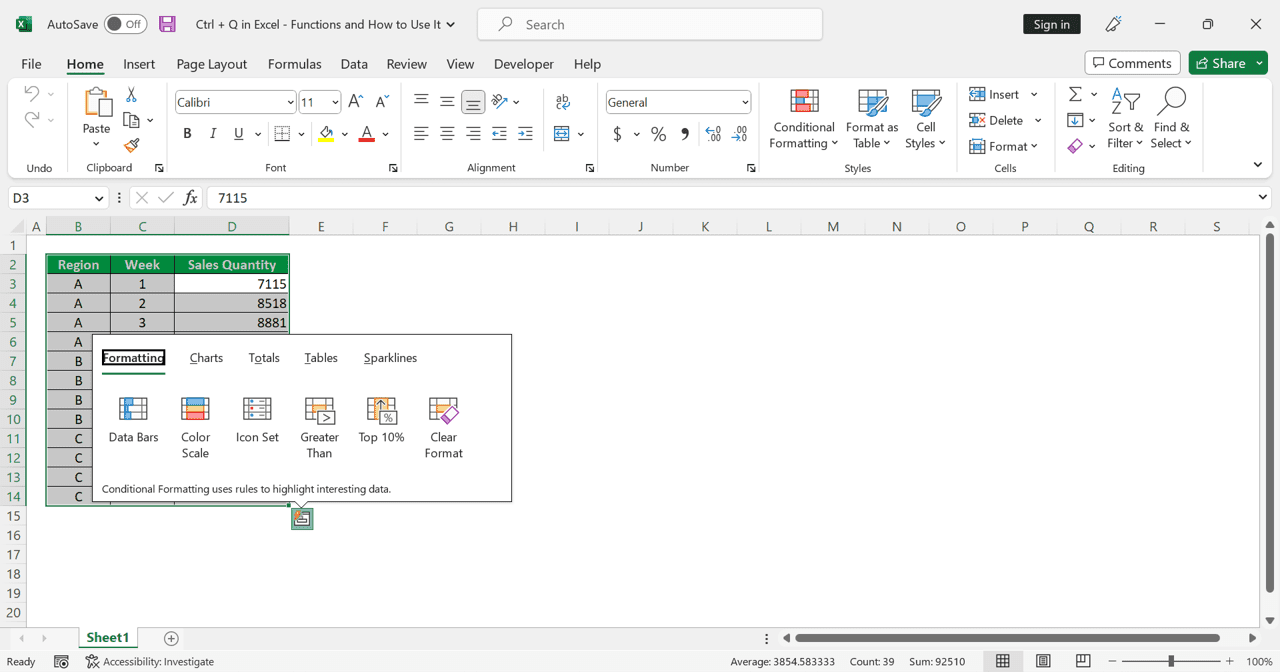This screenshot has height=672, width=1280.
Task: Toggle Middle Align vertical alignment
Action: click(447, 102)
